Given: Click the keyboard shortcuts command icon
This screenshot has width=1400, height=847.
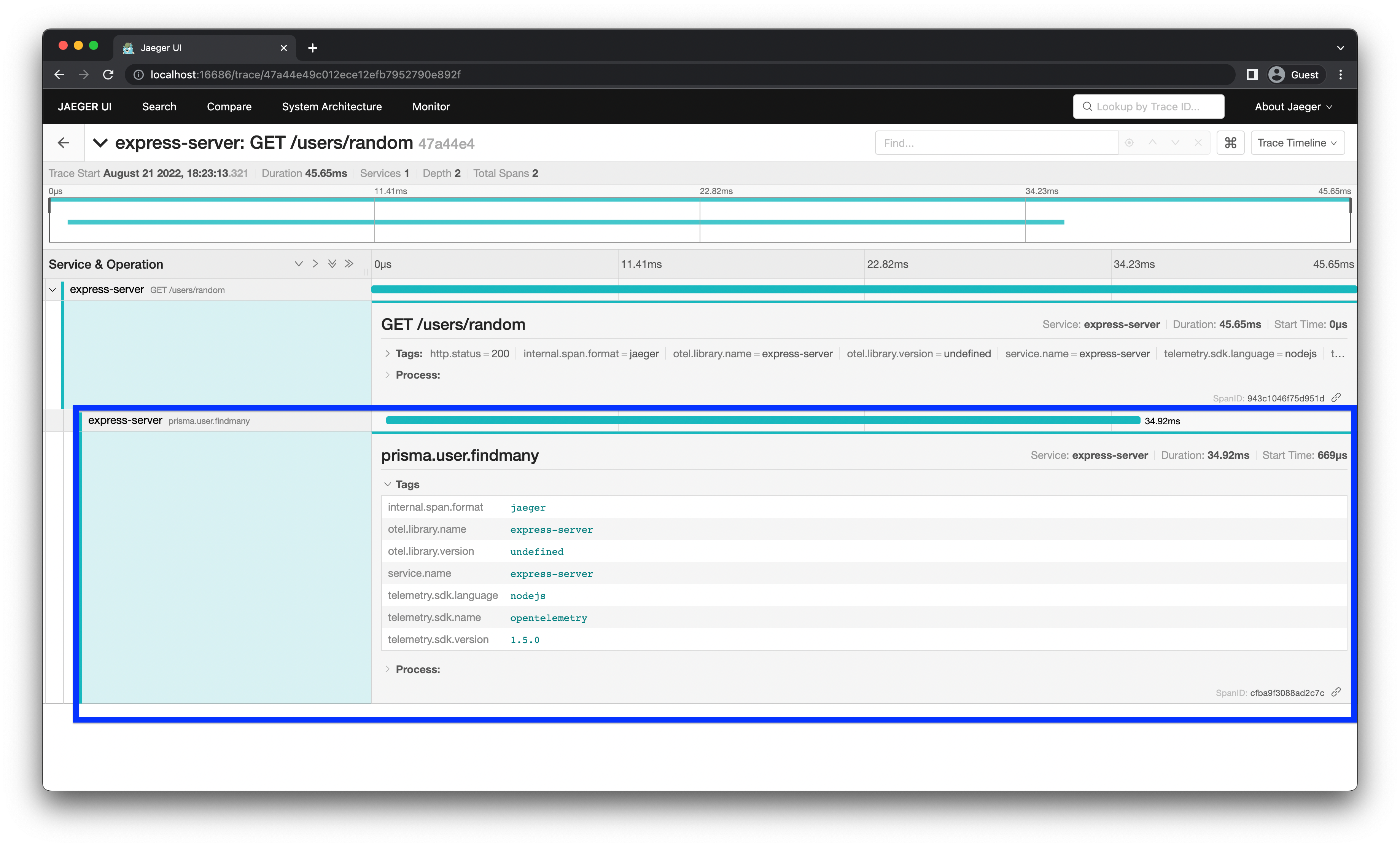Looking at the screenshot, I should pyautogui.click(x=1230, y=143).
